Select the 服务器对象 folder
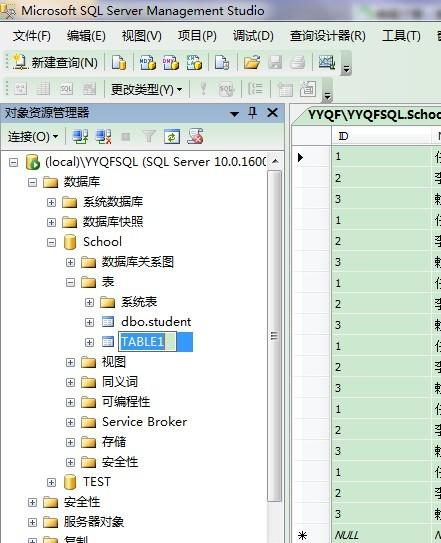 (x=94, y=522)
